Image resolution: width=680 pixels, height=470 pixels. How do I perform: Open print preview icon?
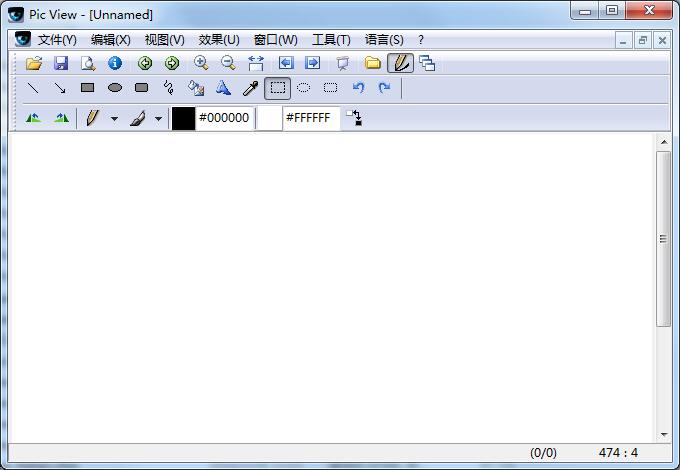click(x=88, y=63)
